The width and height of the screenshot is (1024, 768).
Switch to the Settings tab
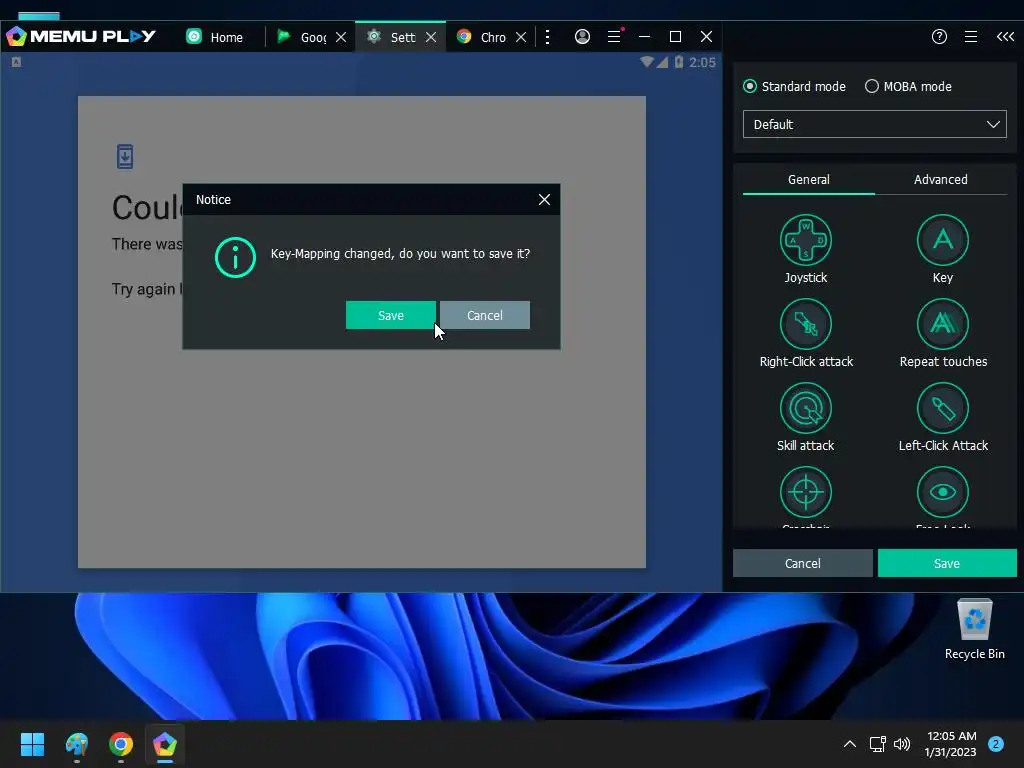pos(392,37)
